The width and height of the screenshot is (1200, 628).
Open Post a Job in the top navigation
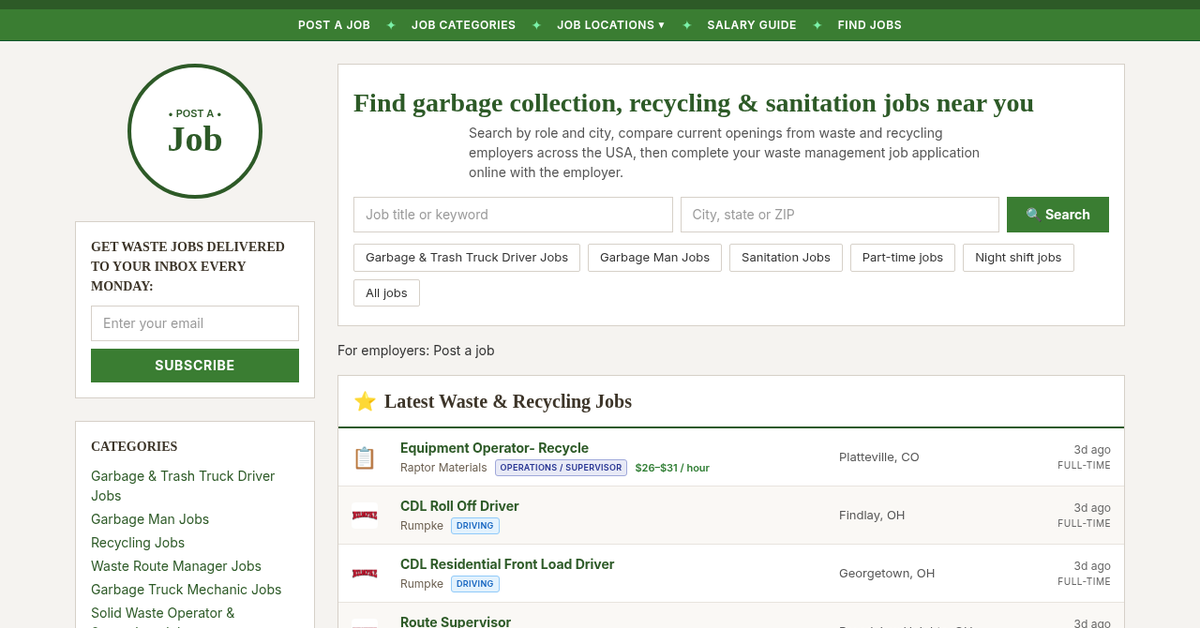334,25
